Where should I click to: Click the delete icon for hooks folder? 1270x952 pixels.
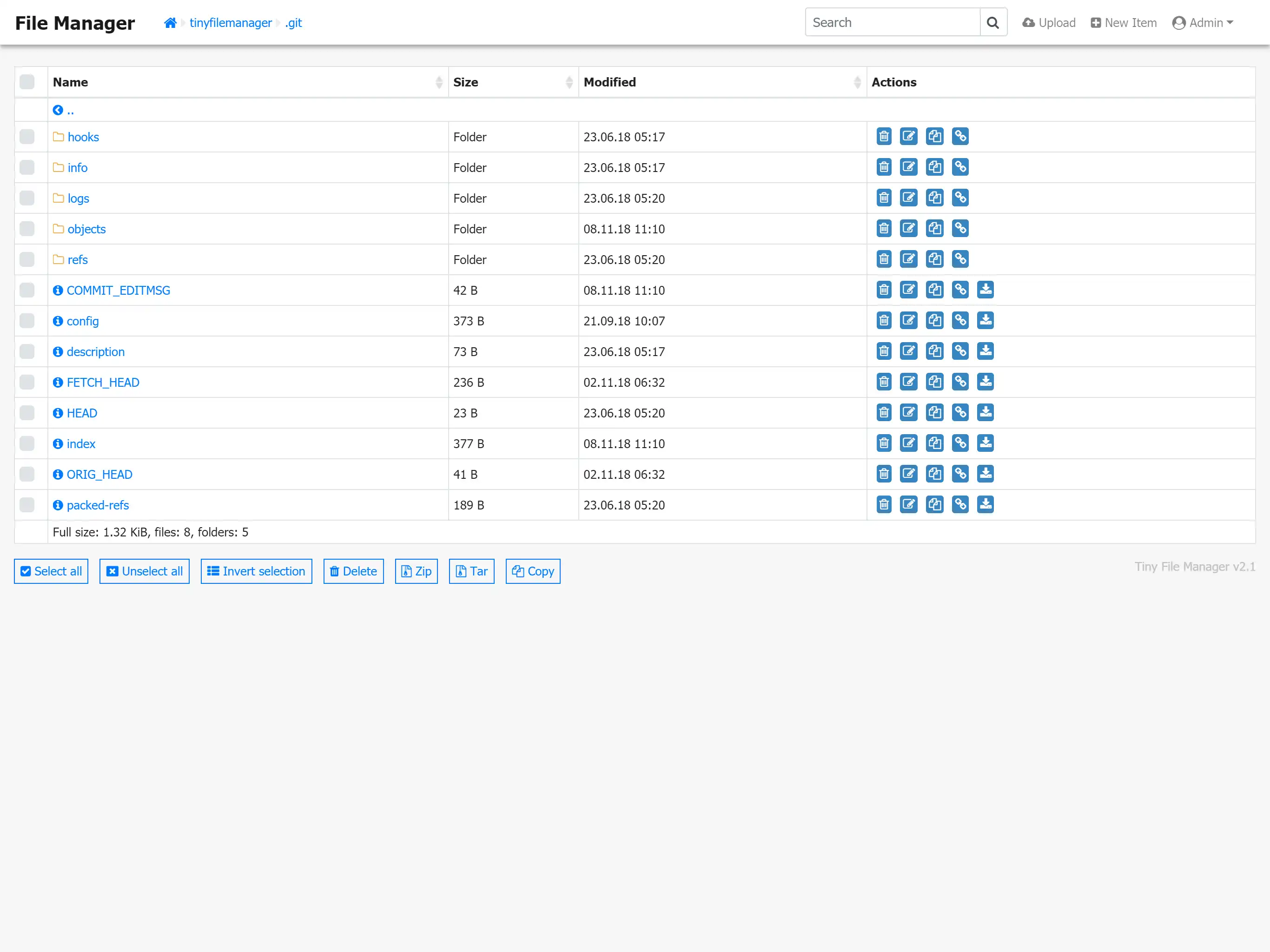[884, 136]
